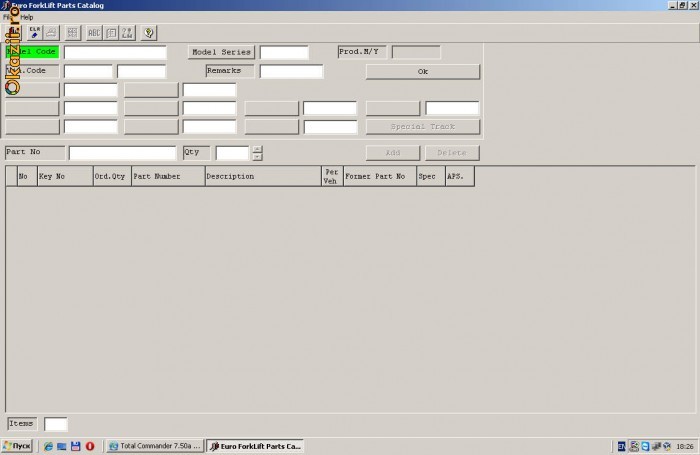700x455 pixels.
Task: Open the Пуск Start menu button
Action: pos(17,446)
